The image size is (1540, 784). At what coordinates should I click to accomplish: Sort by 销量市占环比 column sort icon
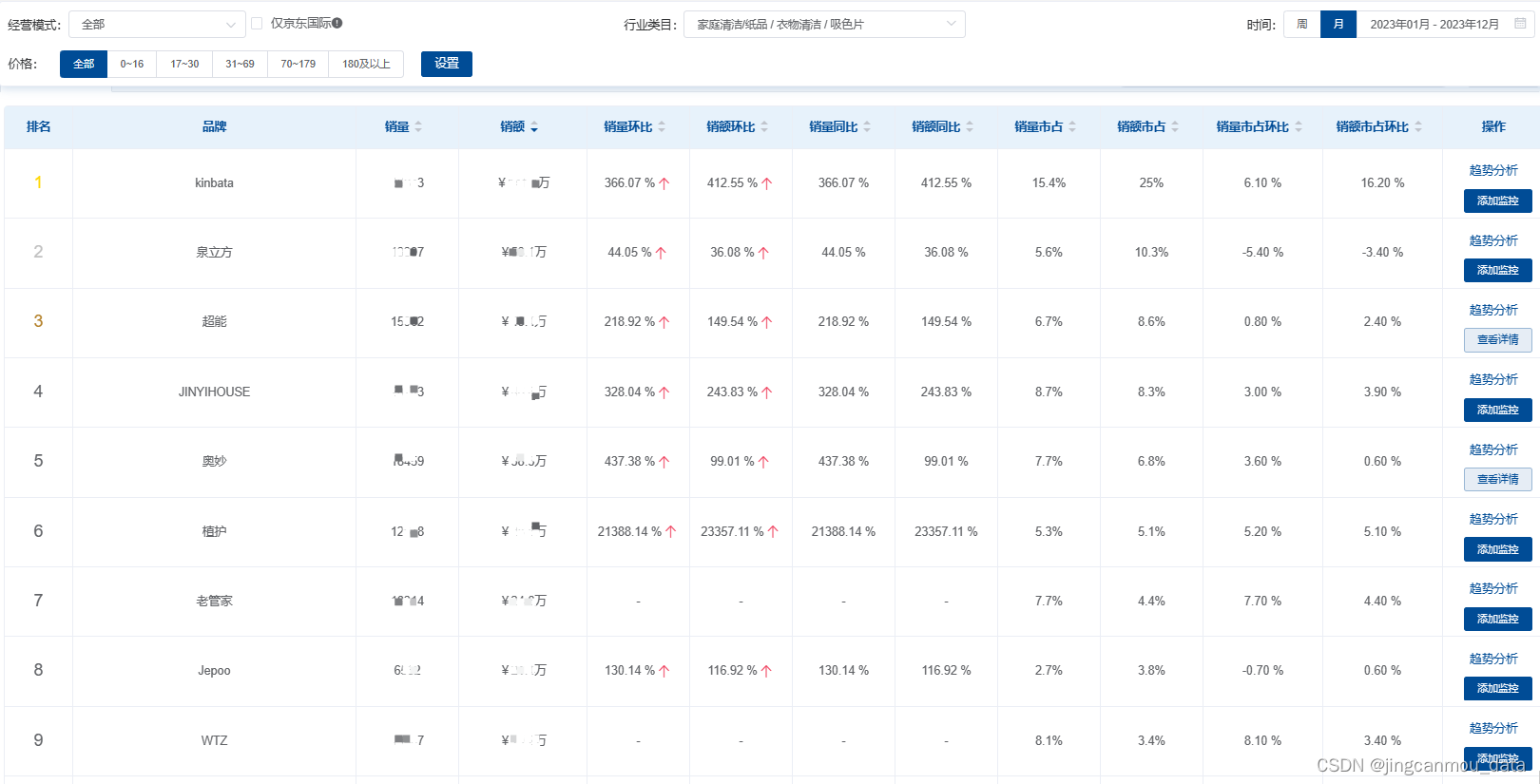[x=1299, y=126]
